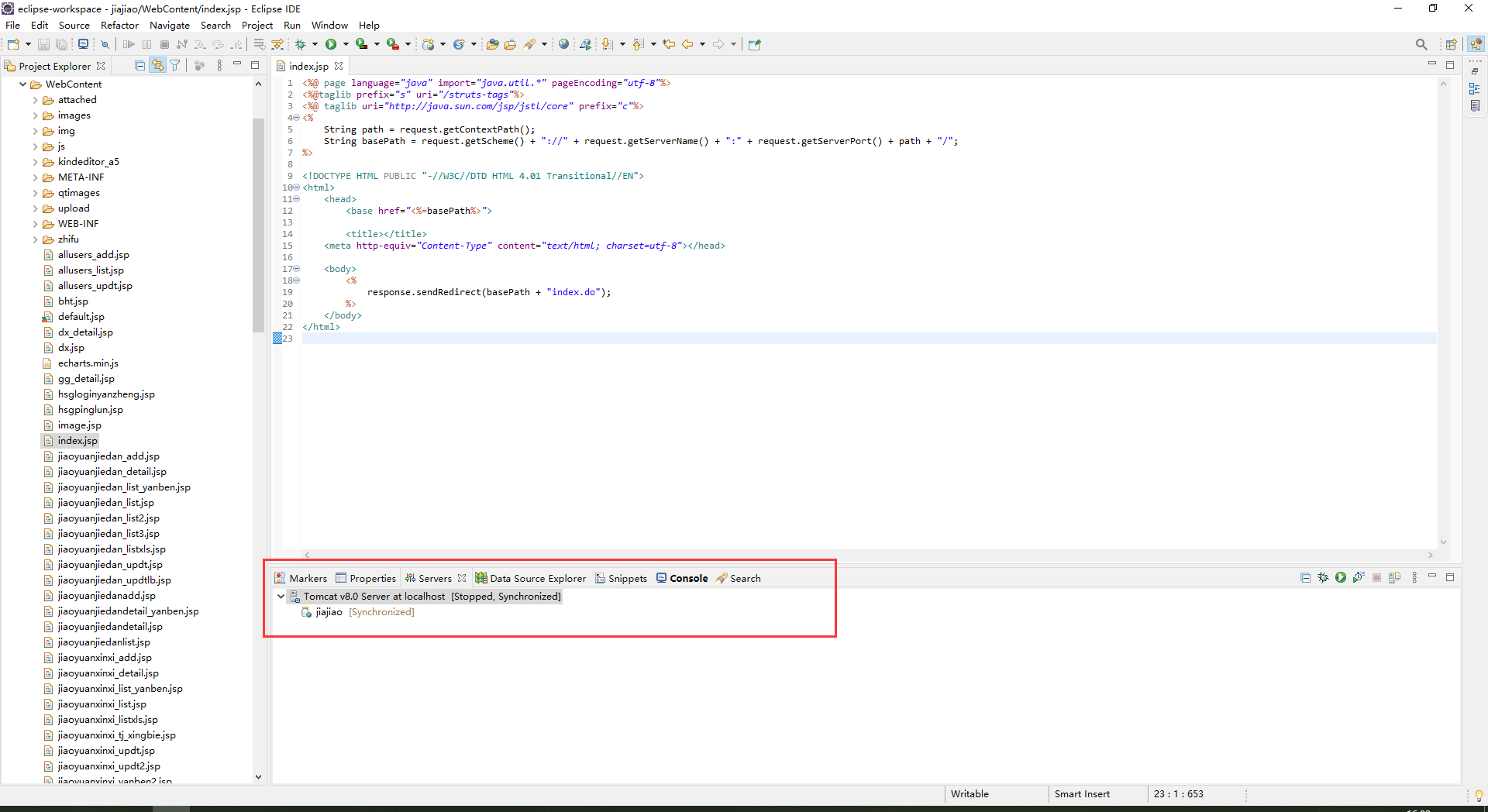Viewport: 1488px width, 812px height.
Task: Click the External Tools run icon
Action: coord(393,44)
